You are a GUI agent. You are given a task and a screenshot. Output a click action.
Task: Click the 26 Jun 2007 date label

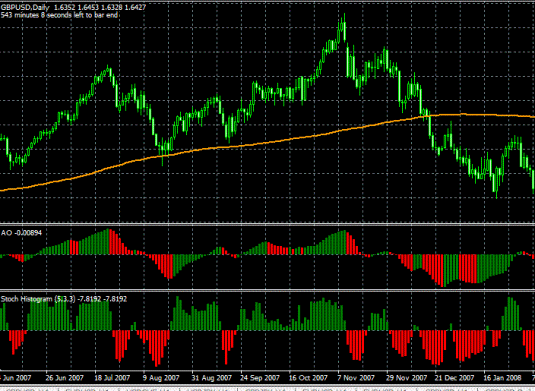64,378
